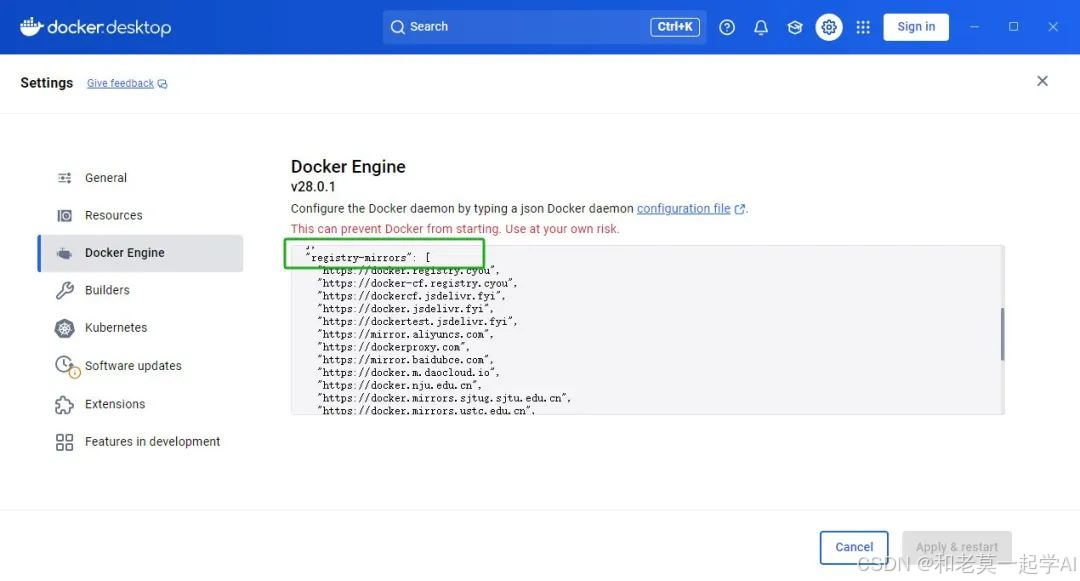Image resolution: width=1080 pixels, height=581 pixels.
Task: Click the docker.m.daocloud.io line
Action: point(408,372)
